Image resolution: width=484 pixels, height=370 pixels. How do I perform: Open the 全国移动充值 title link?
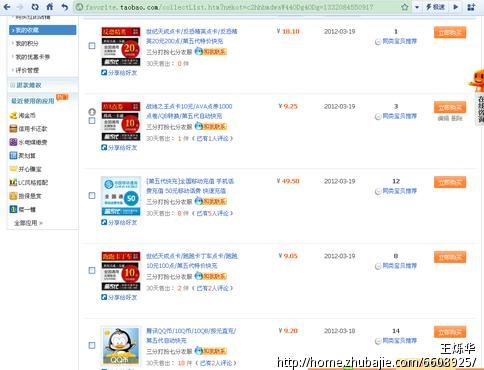190,186
